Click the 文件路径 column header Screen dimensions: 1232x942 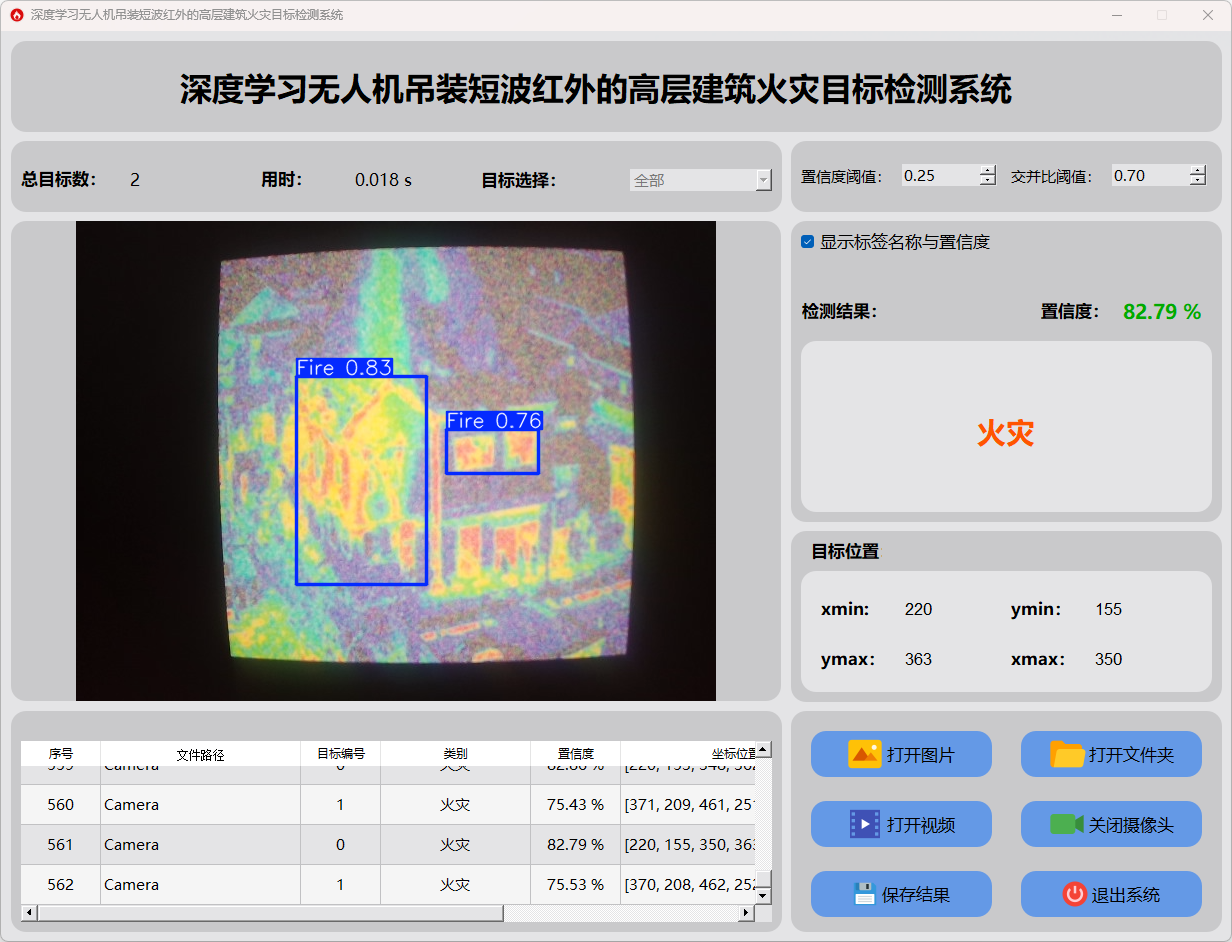coord(200,754)
